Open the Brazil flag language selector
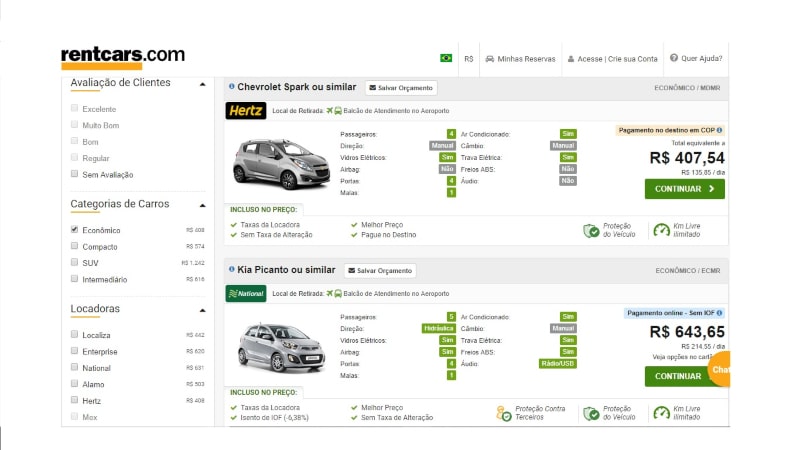 pos(446,58)
